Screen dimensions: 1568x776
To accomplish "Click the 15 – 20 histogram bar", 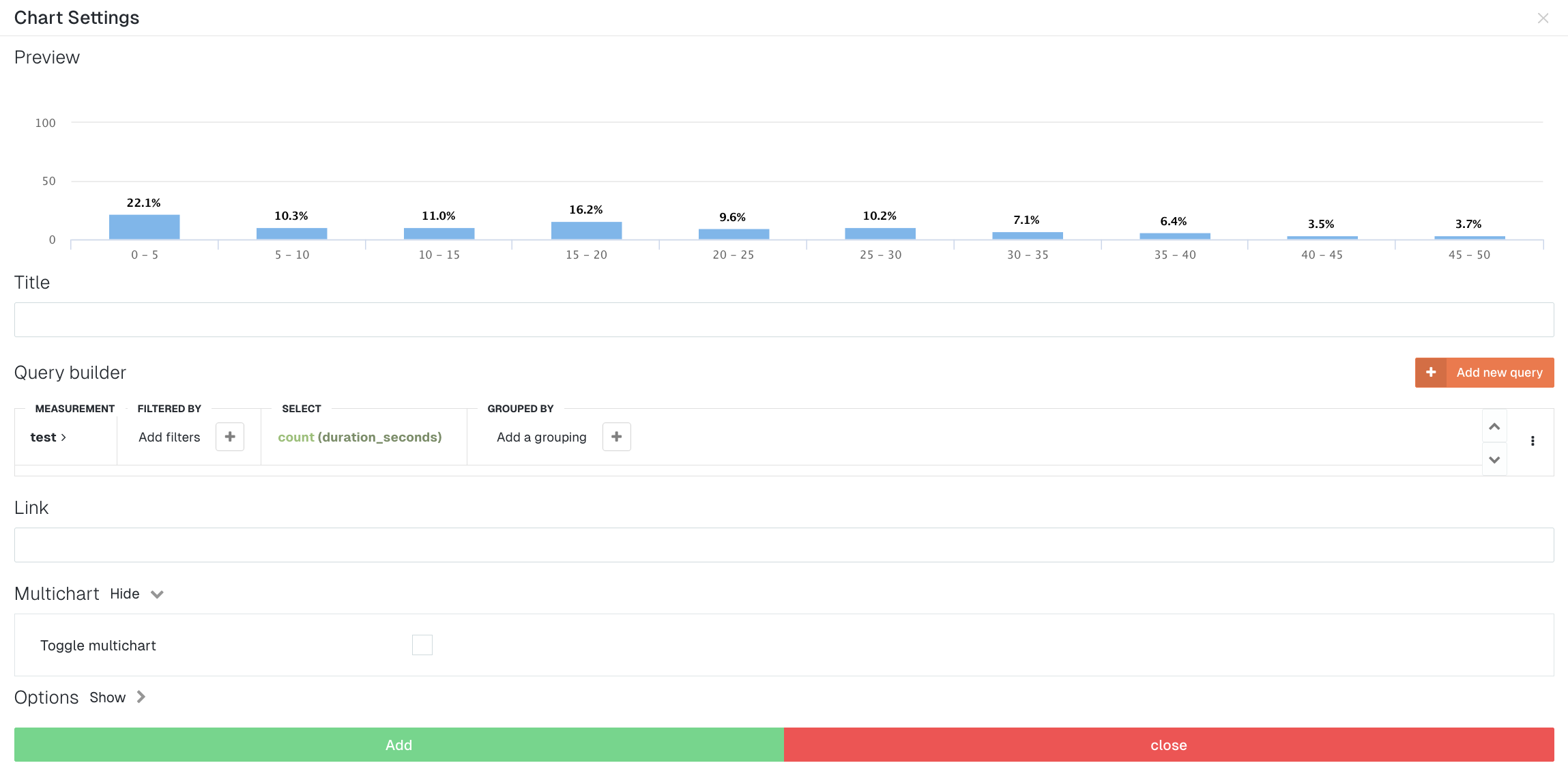I will tap(586, 231).
